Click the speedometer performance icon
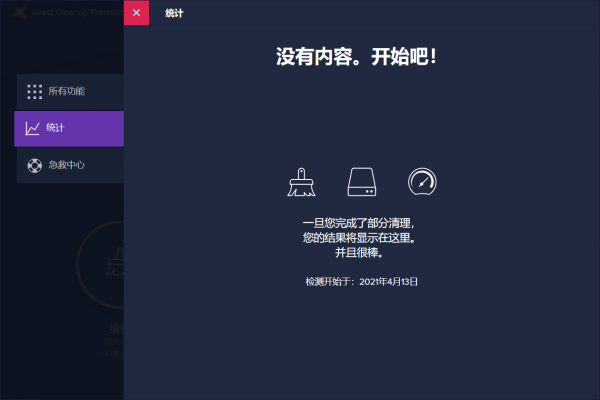600x400 pixels. (422, 181)
